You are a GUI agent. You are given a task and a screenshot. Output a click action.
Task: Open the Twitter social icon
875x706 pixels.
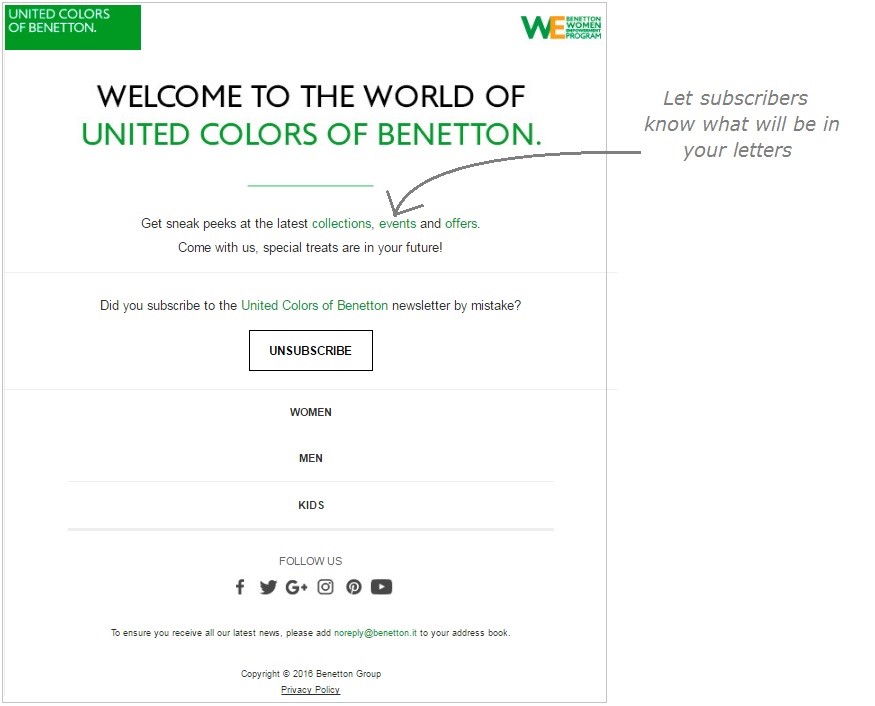pos(268,587)
